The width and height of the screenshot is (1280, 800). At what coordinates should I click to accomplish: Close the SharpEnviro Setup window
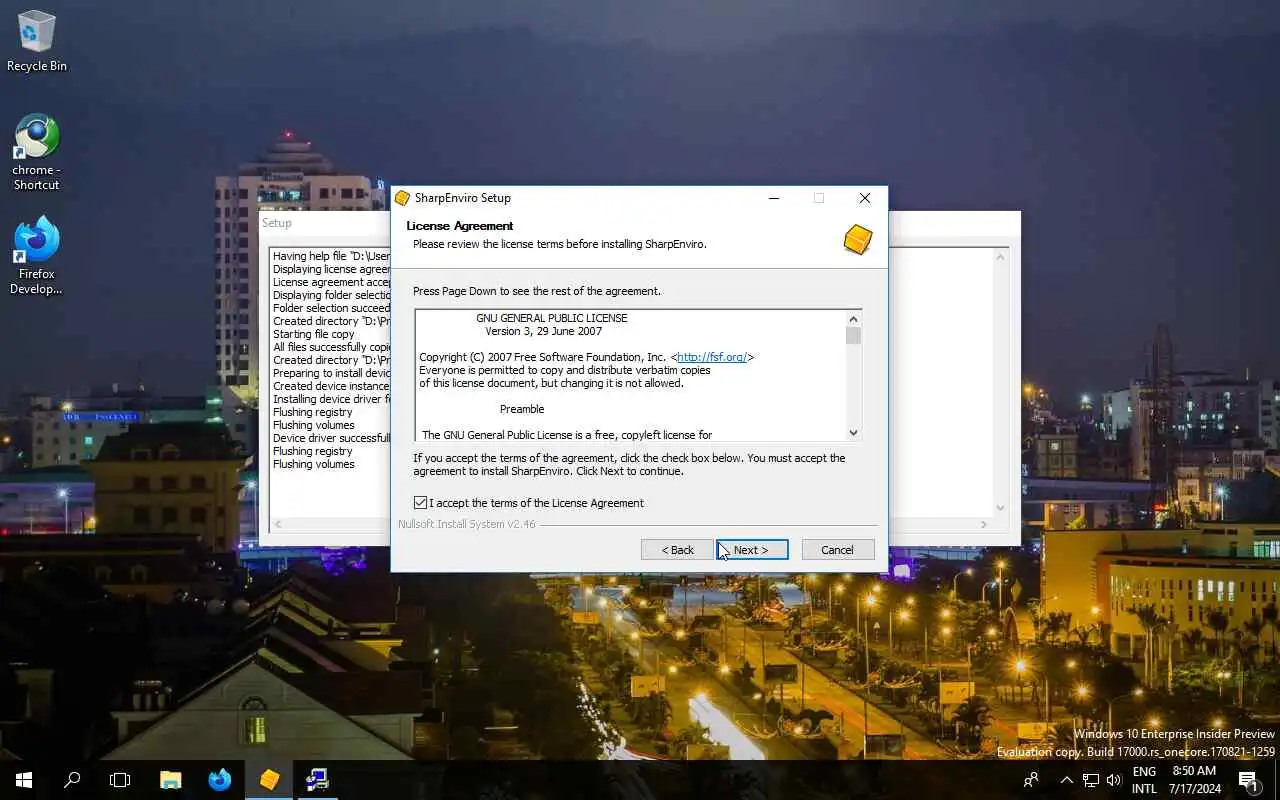(x=865, y=198)
